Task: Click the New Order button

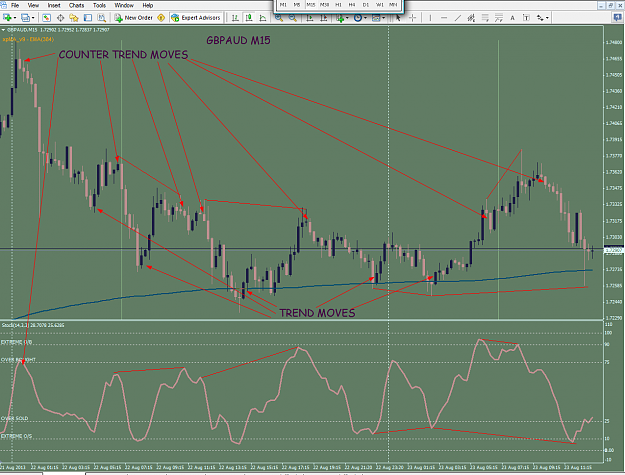Action: [134, 18]
